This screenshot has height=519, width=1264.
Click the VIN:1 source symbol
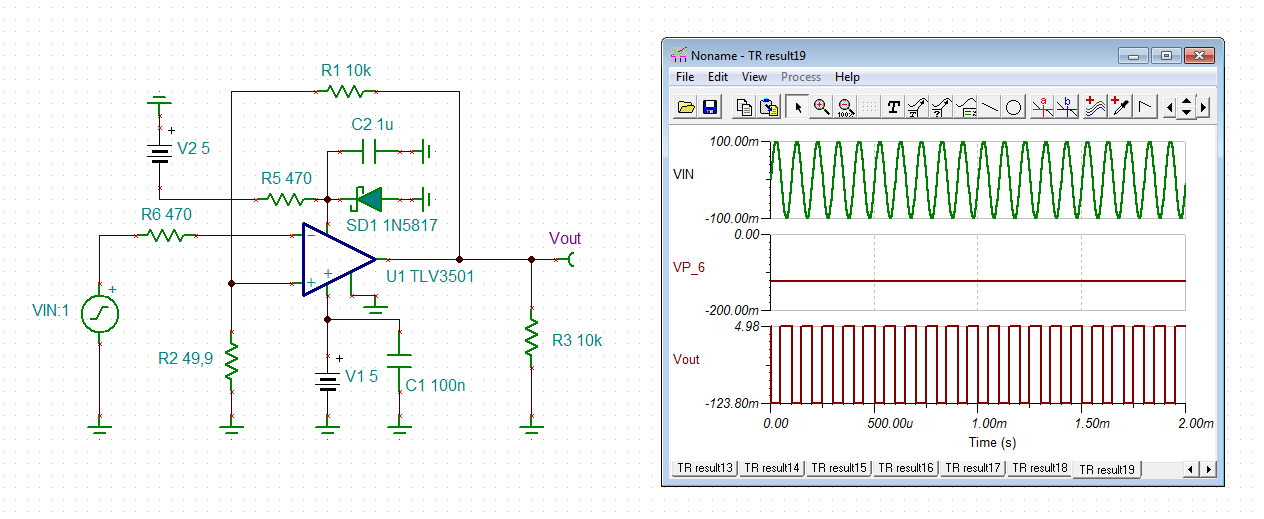(x=100, y=314)
